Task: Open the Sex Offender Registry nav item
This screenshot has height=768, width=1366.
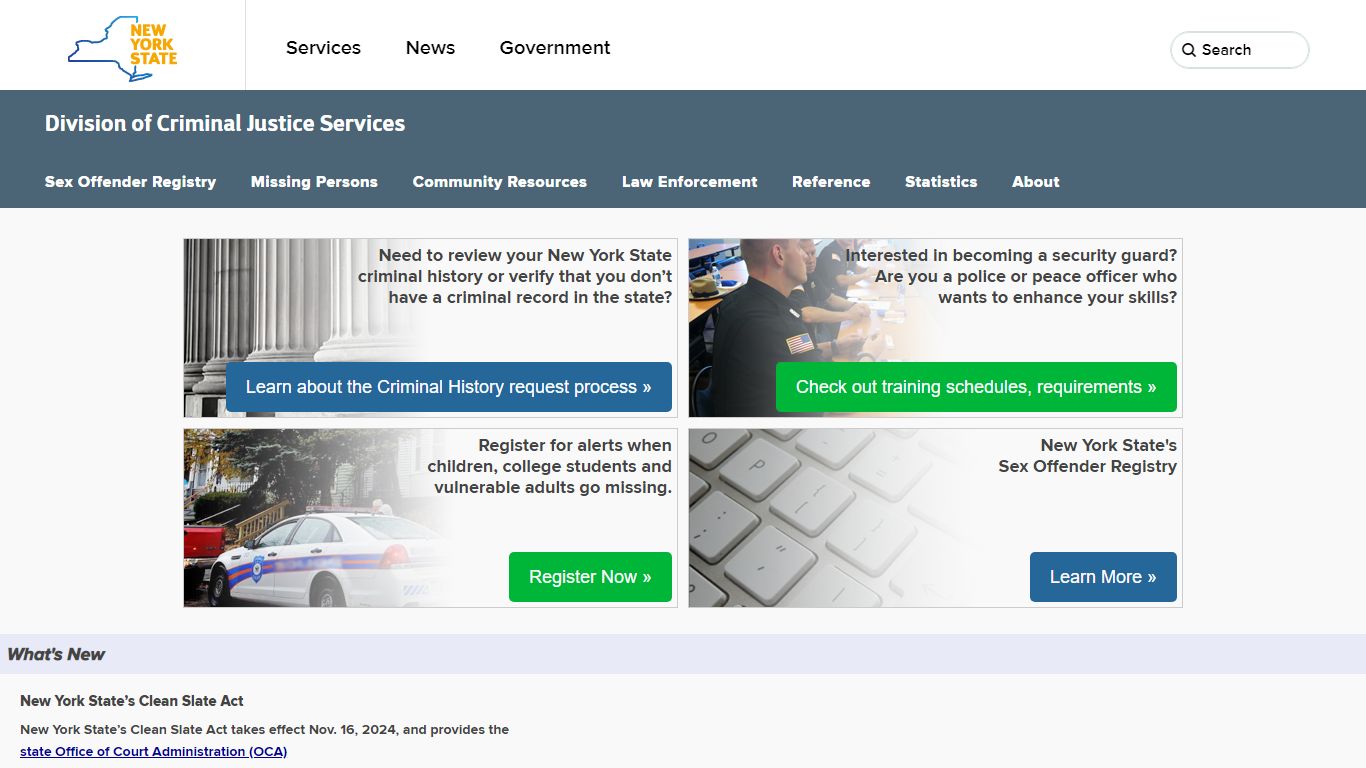Action: tap(130, 182)
